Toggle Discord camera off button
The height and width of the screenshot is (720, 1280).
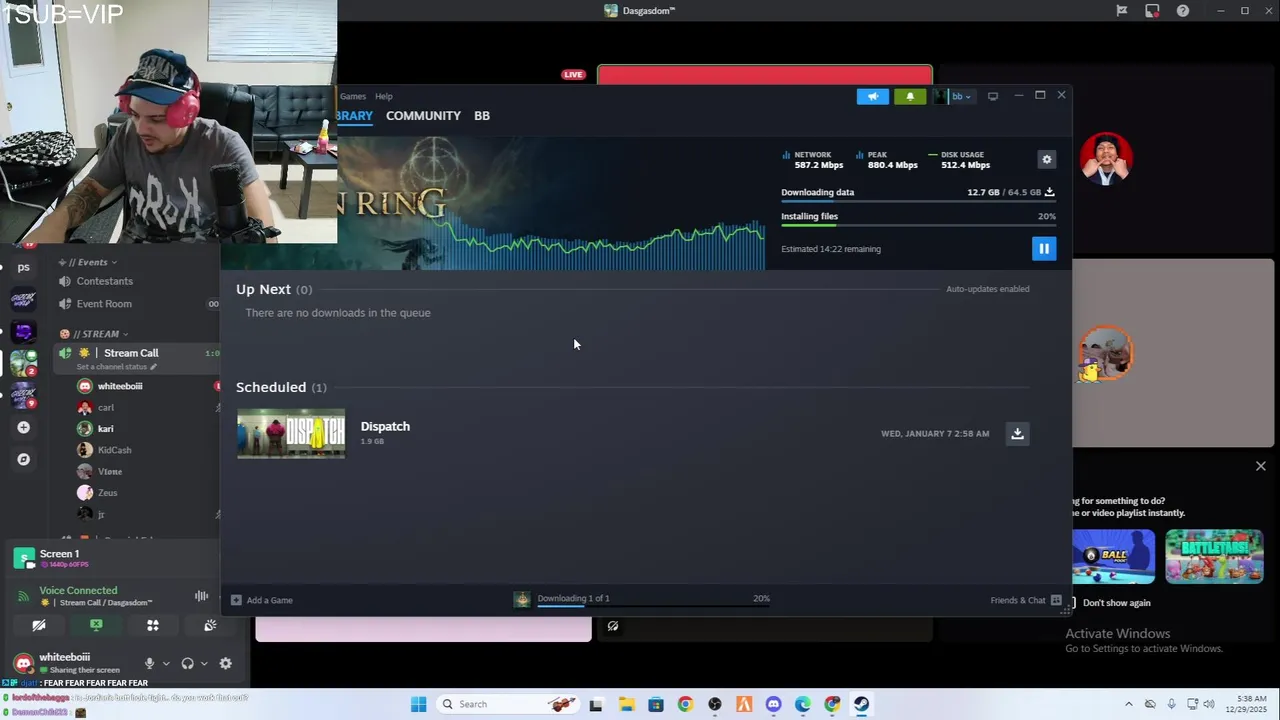pos(39,625)
